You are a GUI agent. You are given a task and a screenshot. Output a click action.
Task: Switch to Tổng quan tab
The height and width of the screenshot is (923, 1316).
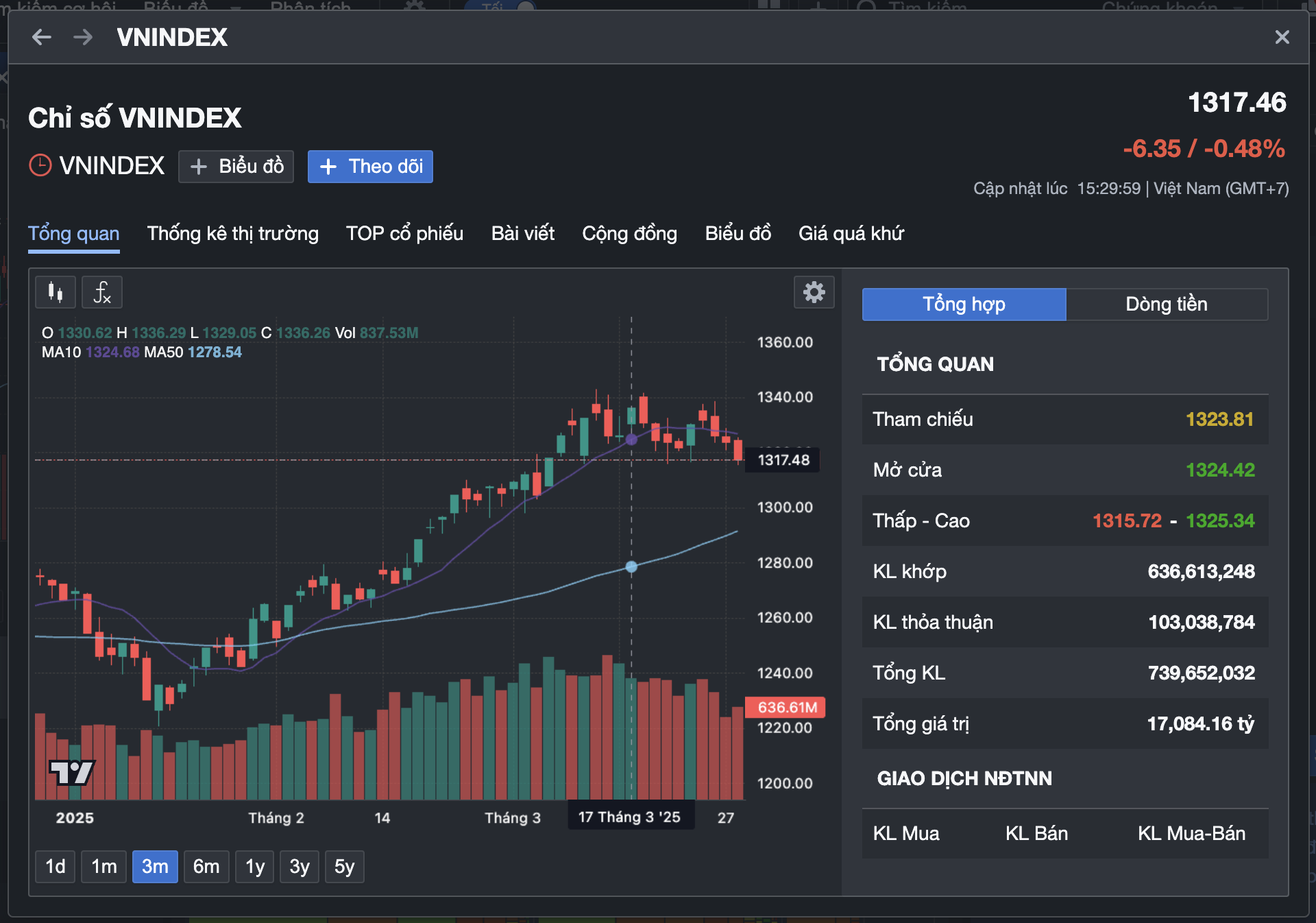click(x=73, y=234)
